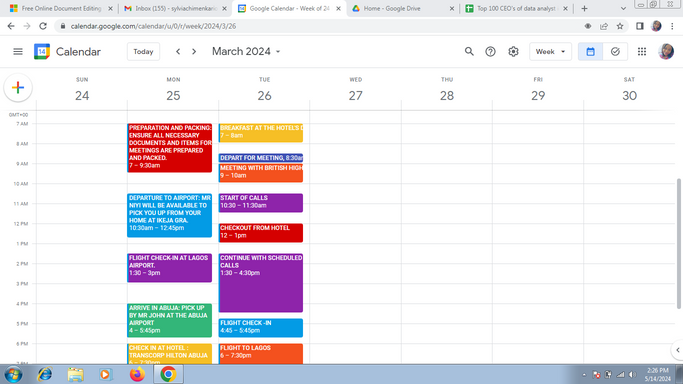Viewport: 683px width, 384px height.
Task: Open the Settings menu gear icon
Action: coord(513,51)
